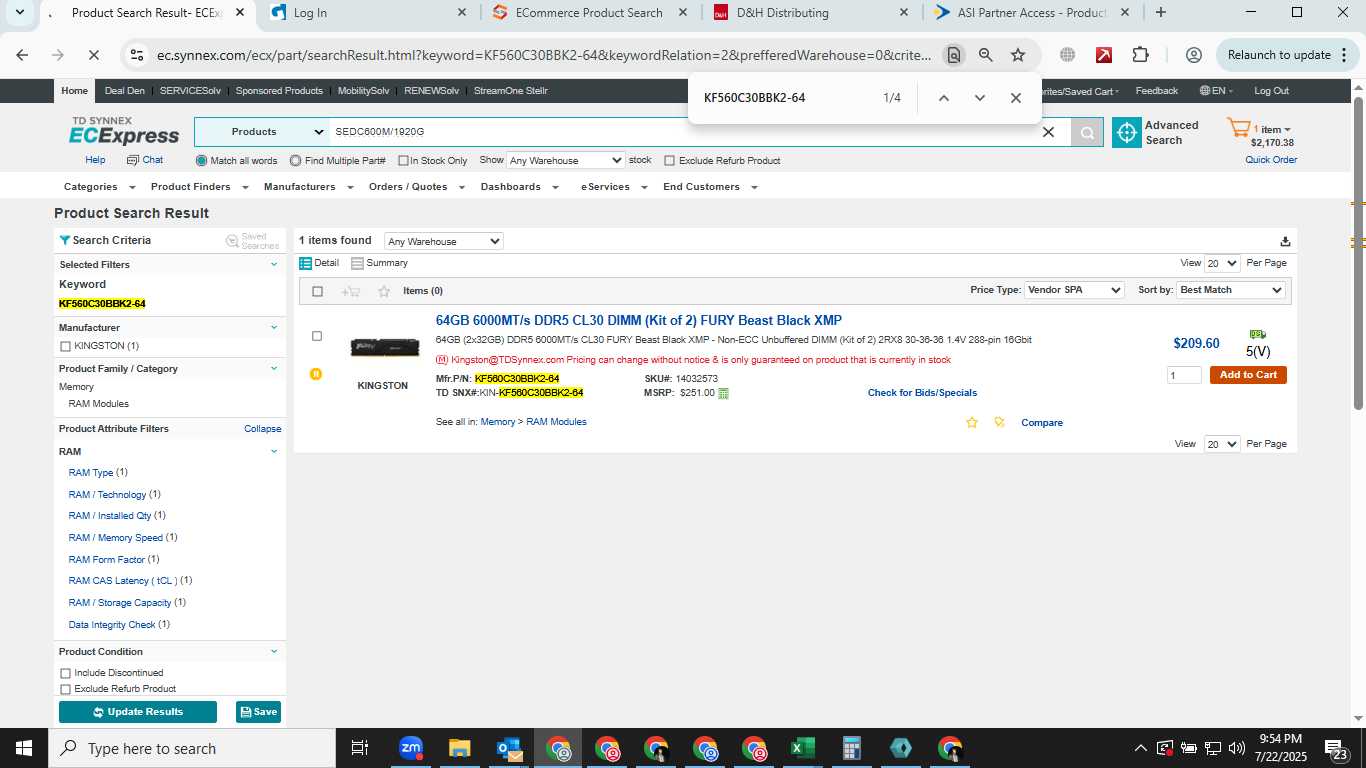
Task: Open top View 20 per page dropdown
Action: [1222, 263]
